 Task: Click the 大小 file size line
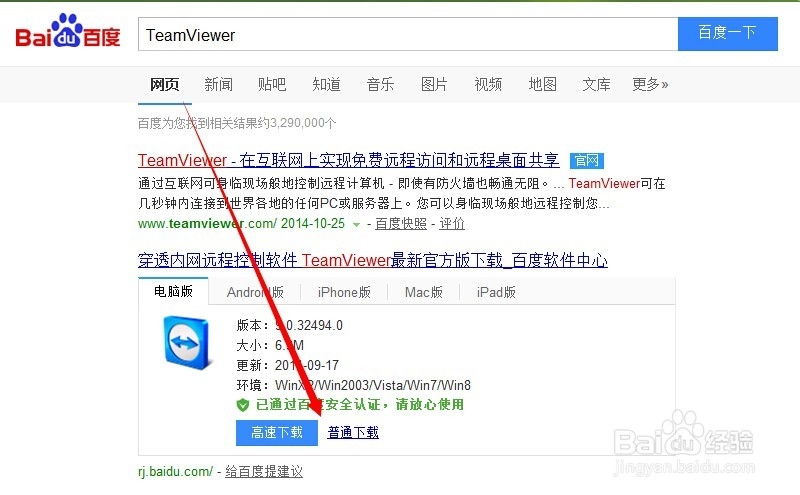(x=270, y=345)
